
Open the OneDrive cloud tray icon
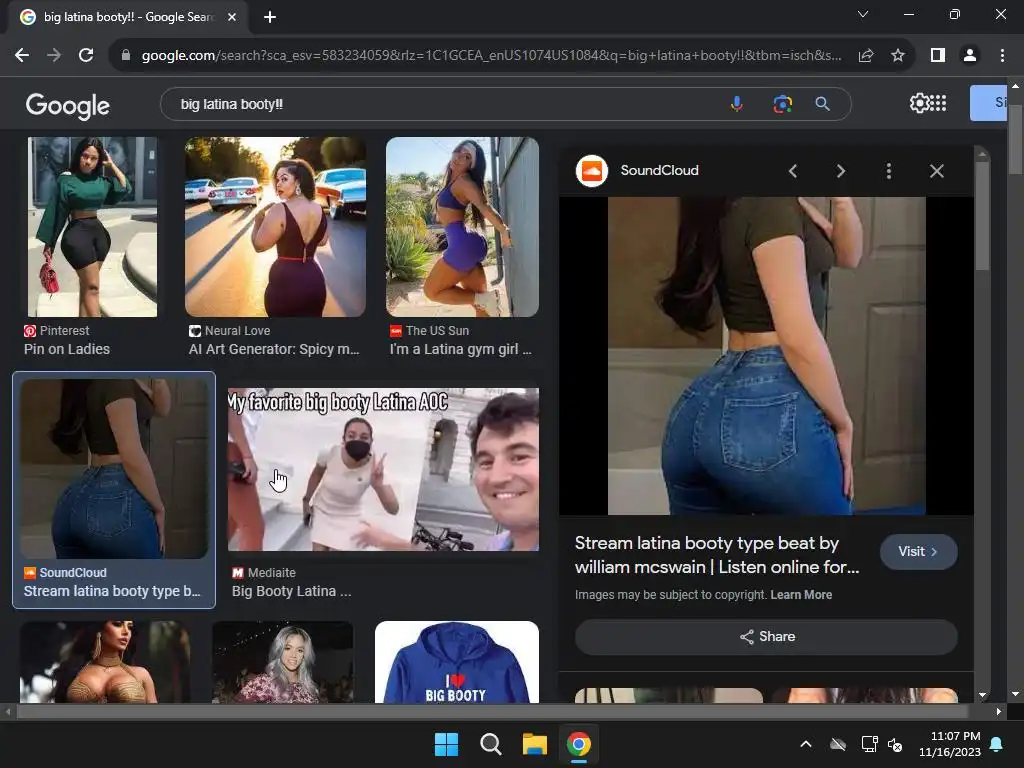838,744
